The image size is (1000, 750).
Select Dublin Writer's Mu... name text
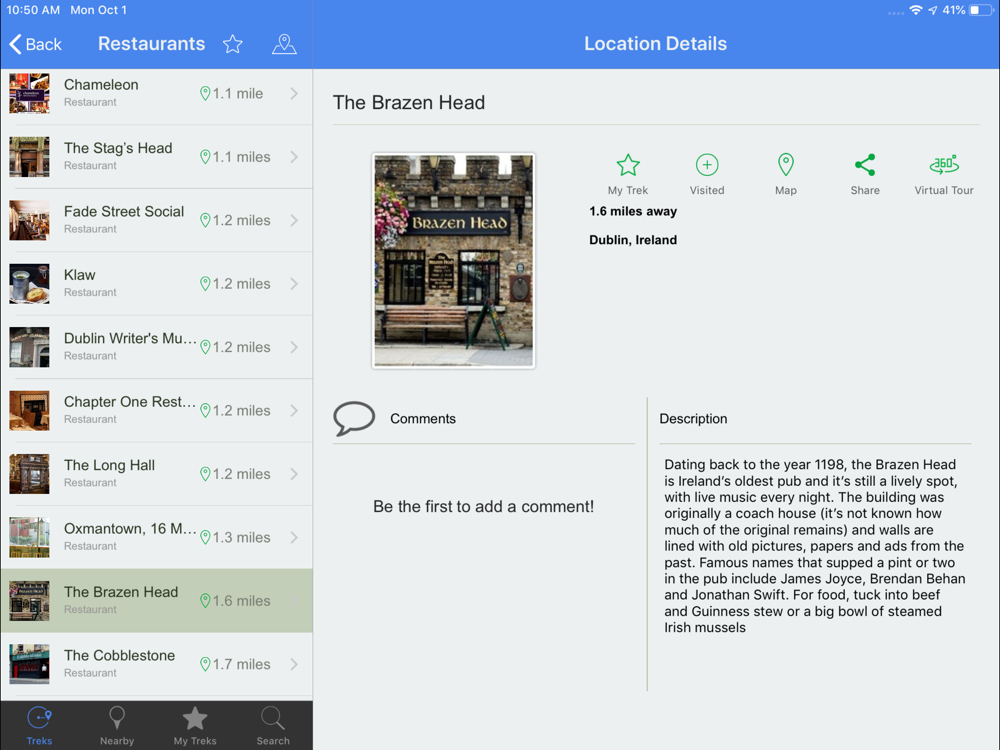click(130, 339)
